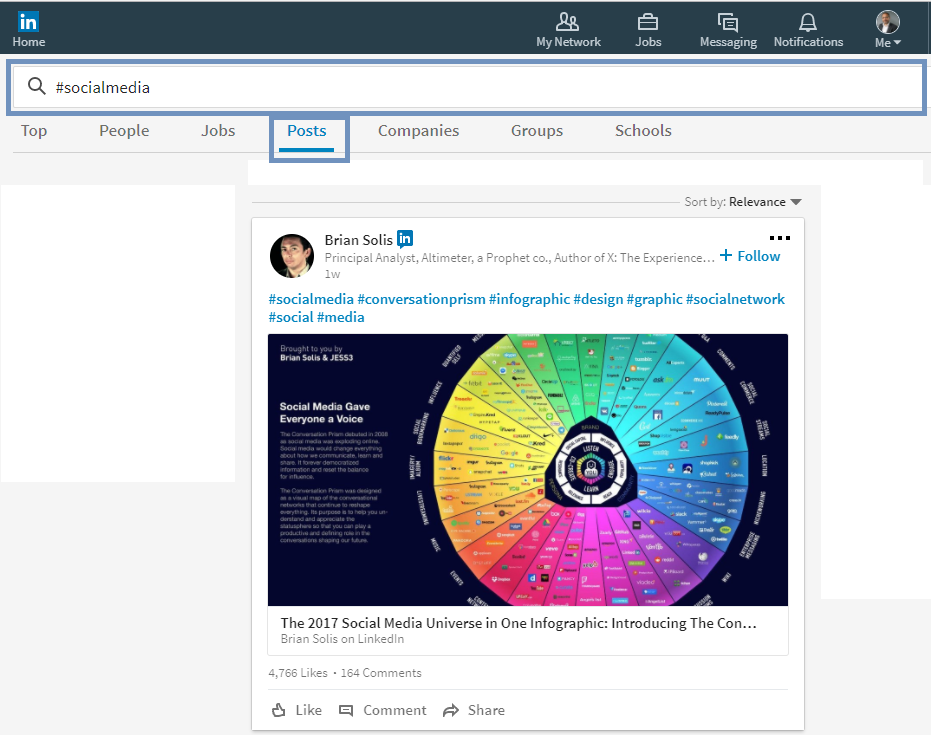
Task: Click the LinkedIn badge beside Brian Solis
Action: pos(405,239)
